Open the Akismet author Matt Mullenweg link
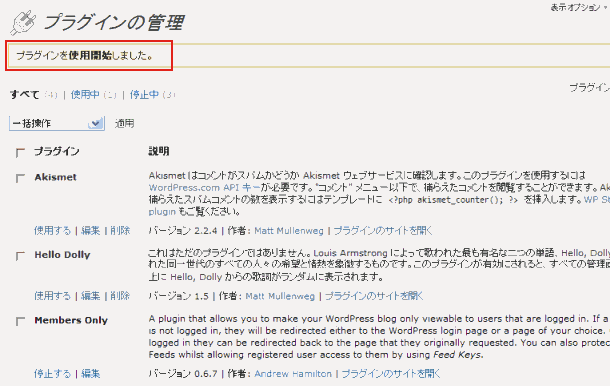The width and height of the screenshot is (610, 386). click(x=289, y=231)
